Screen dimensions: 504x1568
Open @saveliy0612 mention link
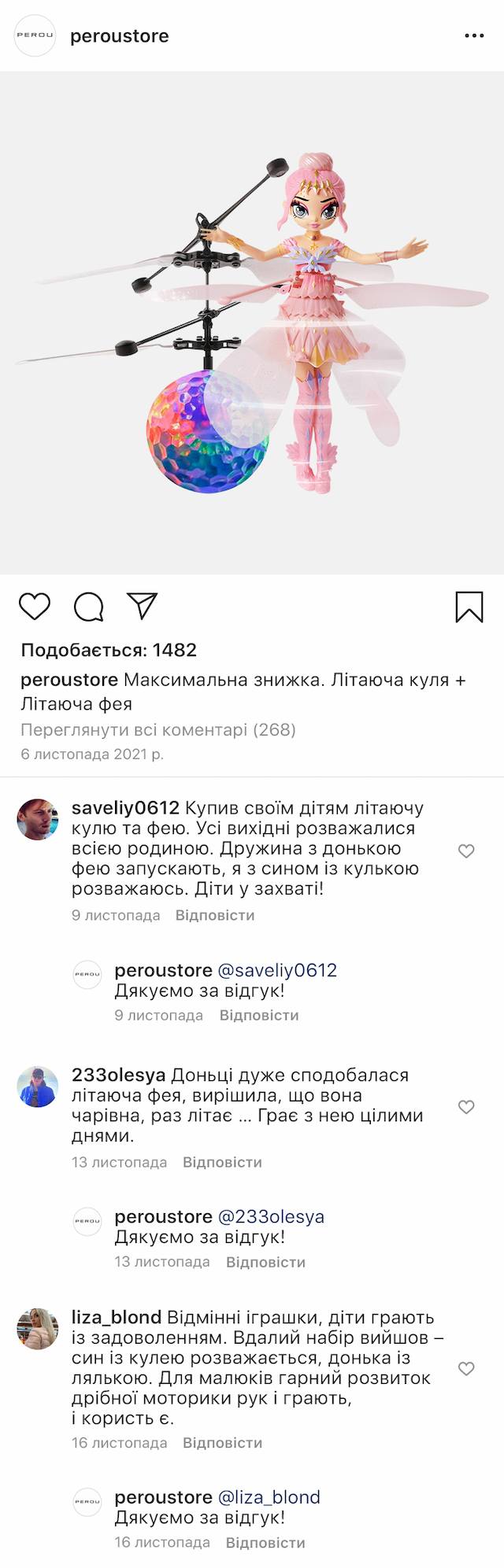tap(277, 970)
